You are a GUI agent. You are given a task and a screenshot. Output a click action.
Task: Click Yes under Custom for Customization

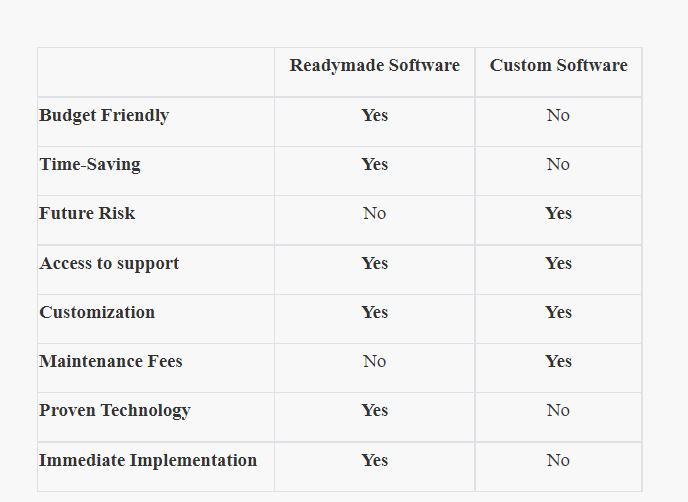[558, 312]
